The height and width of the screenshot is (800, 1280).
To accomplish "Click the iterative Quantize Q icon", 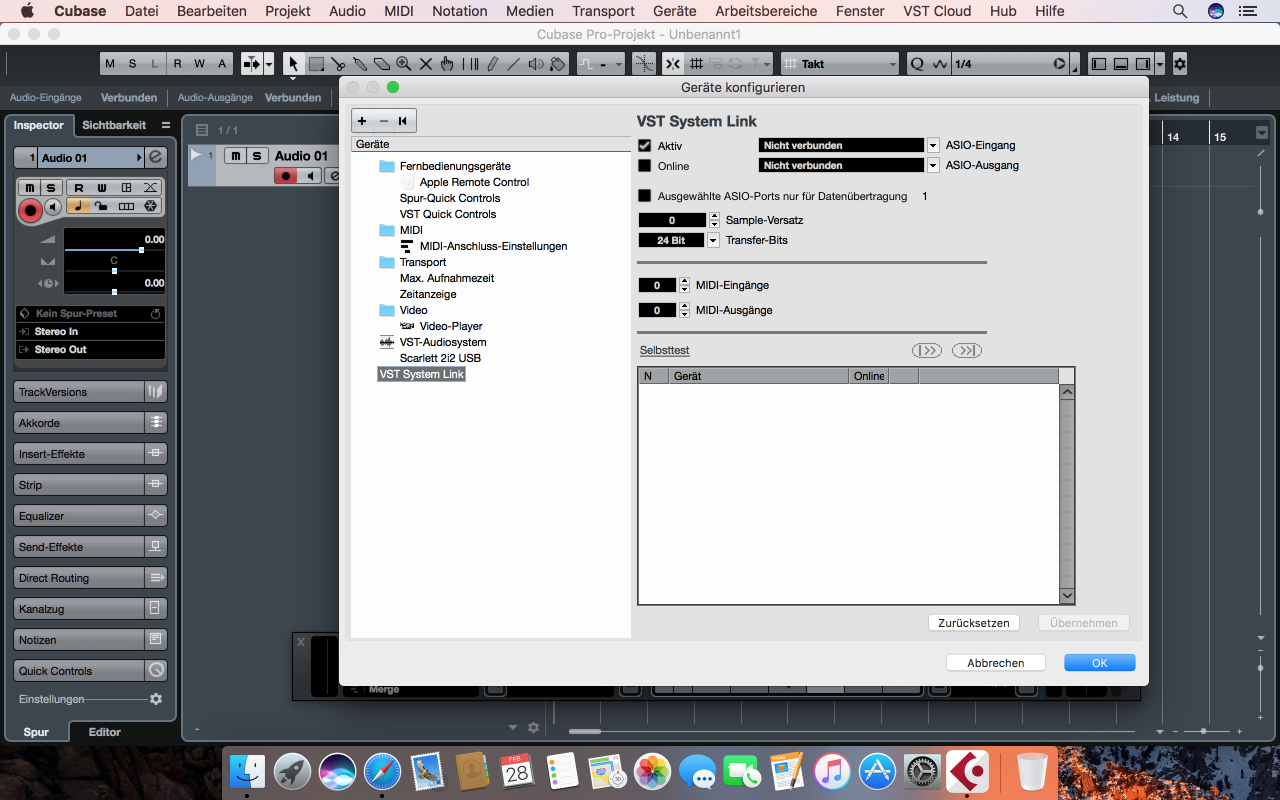I will 917,64.
